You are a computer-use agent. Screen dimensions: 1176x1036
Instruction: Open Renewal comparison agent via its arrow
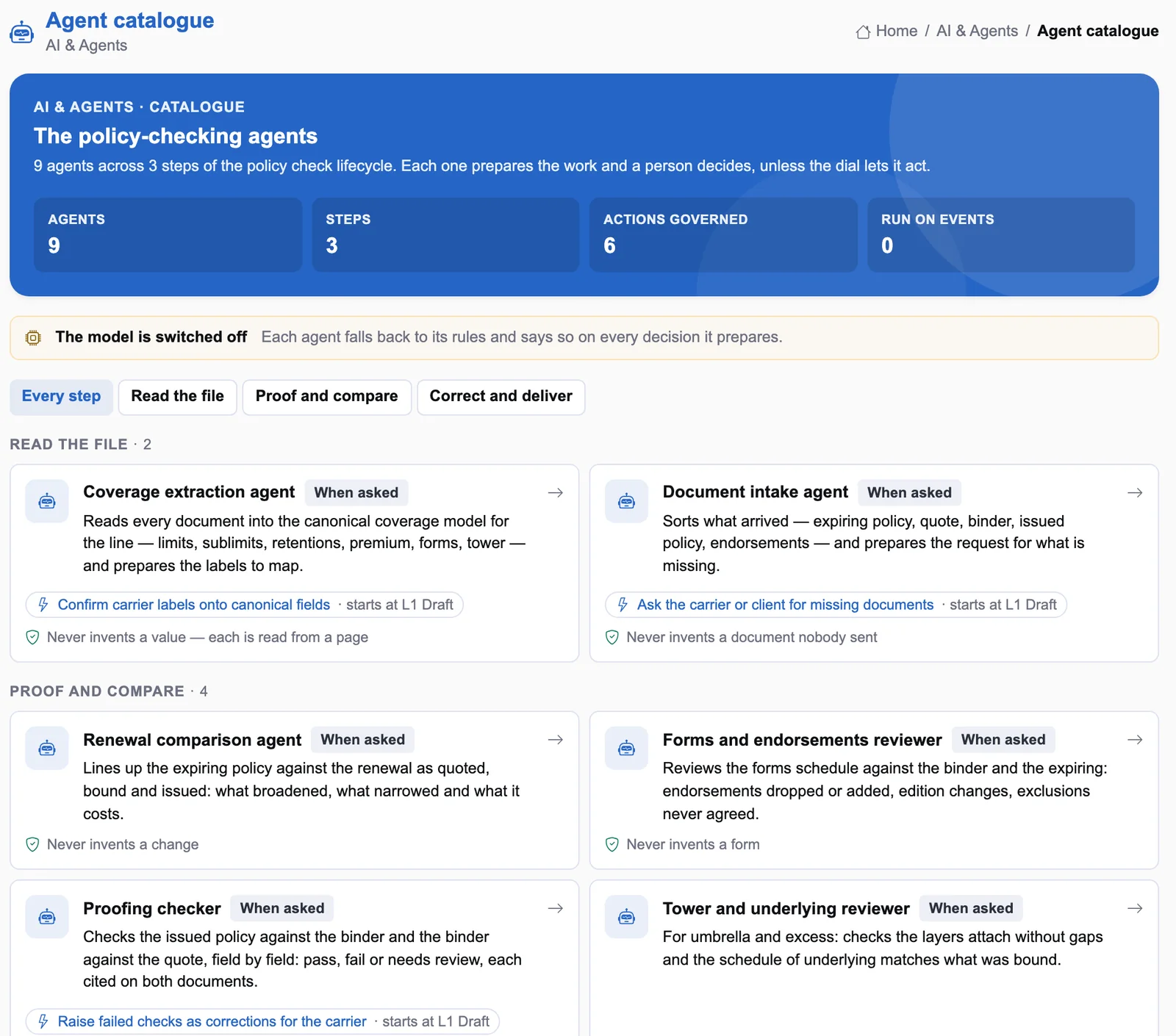click(556, 740)
